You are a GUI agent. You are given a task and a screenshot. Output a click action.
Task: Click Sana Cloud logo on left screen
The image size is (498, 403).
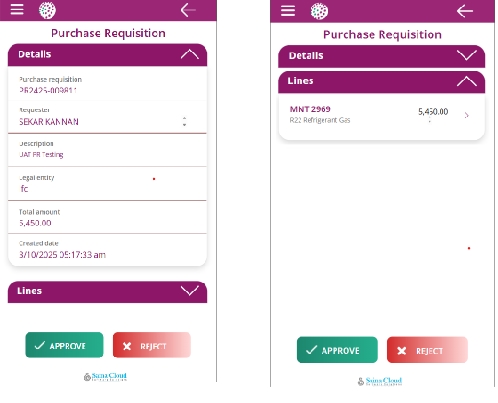(x=105, y=377)
